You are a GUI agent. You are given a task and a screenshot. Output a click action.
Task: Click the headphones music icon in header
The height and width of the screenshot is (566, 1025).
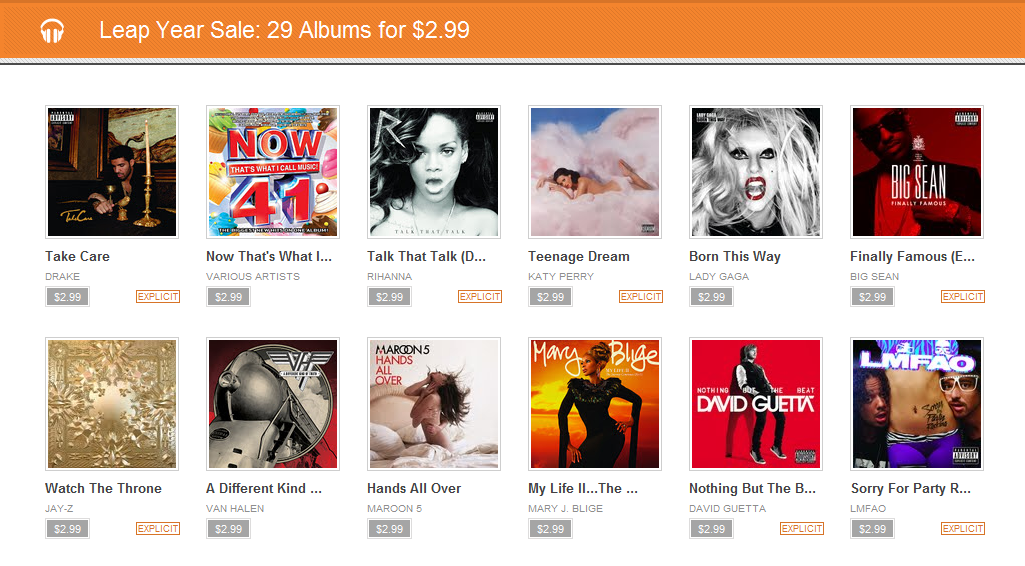[x=52, y=31]
